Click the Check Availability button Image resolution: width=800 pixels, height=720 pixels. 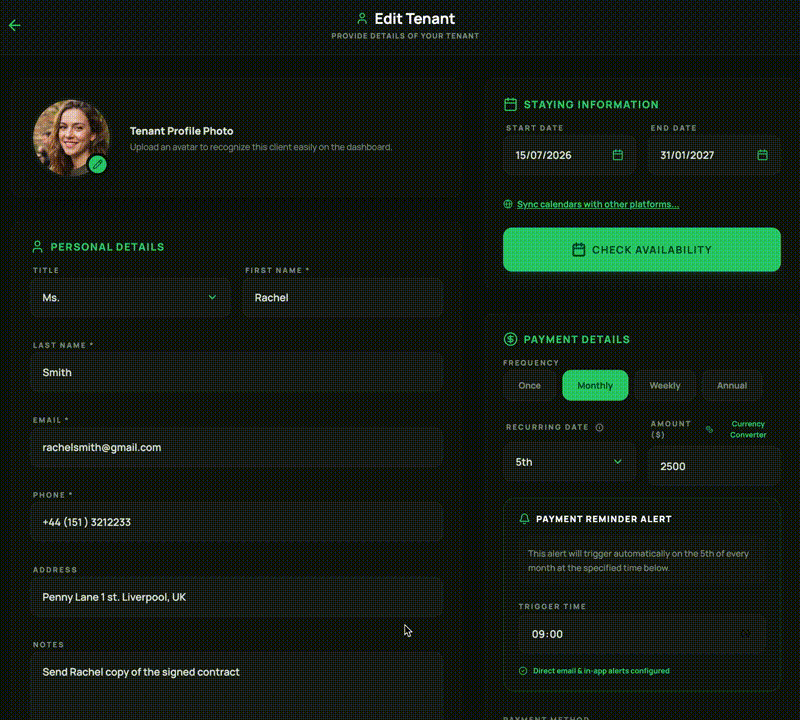[642, 250]
